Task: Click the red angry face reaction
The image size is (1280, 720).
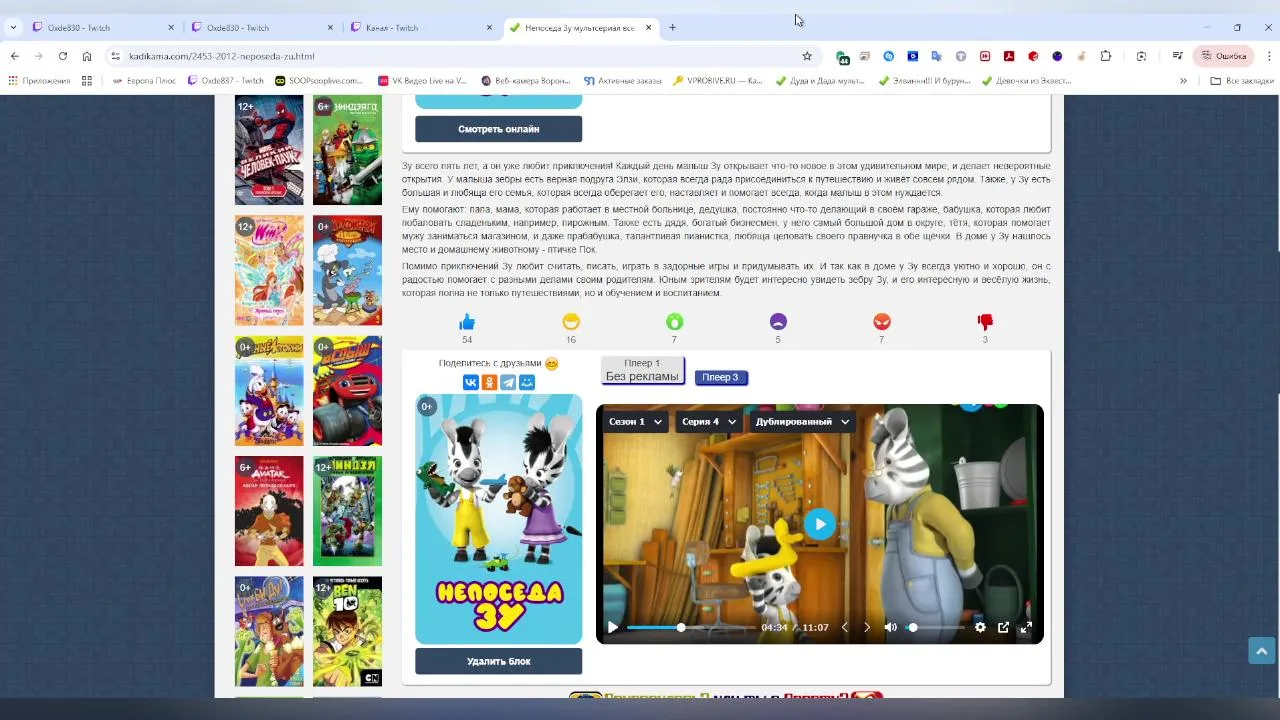Action: coord(882,322)
